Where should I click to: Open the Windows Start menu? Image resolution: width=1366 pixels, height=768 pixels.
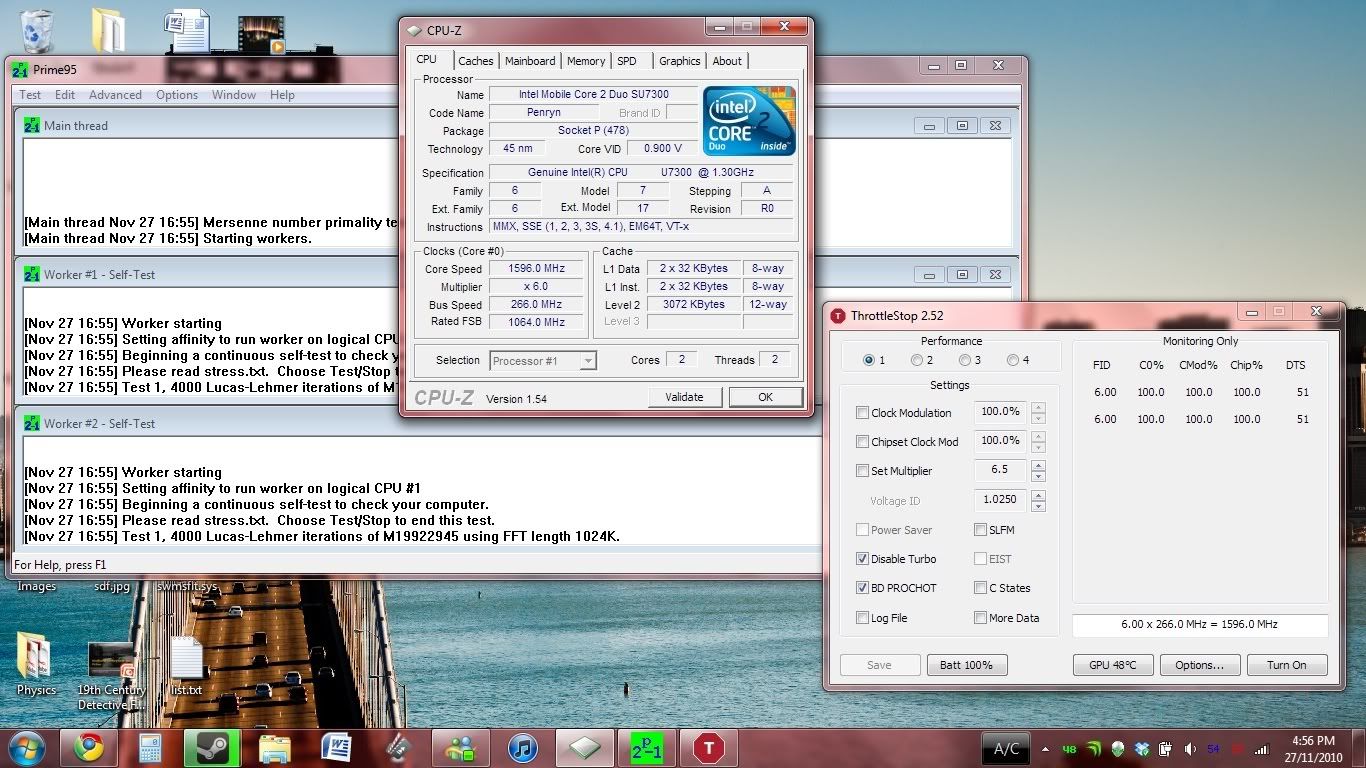pos(26,747)
